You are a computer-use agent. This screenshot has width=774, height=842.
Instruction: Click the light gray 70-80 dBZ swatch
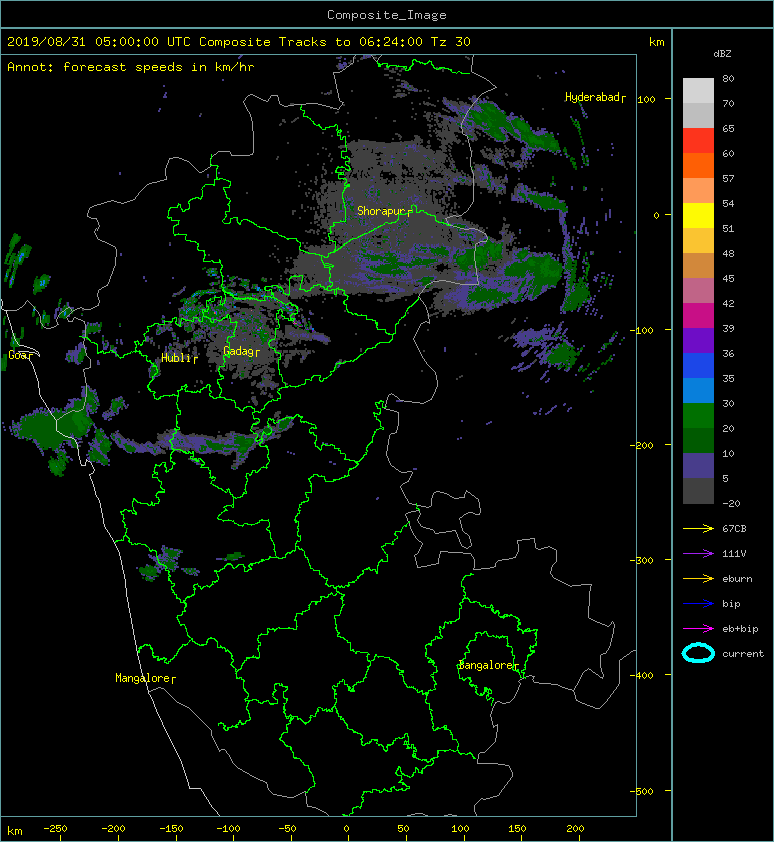coord(698,90)
